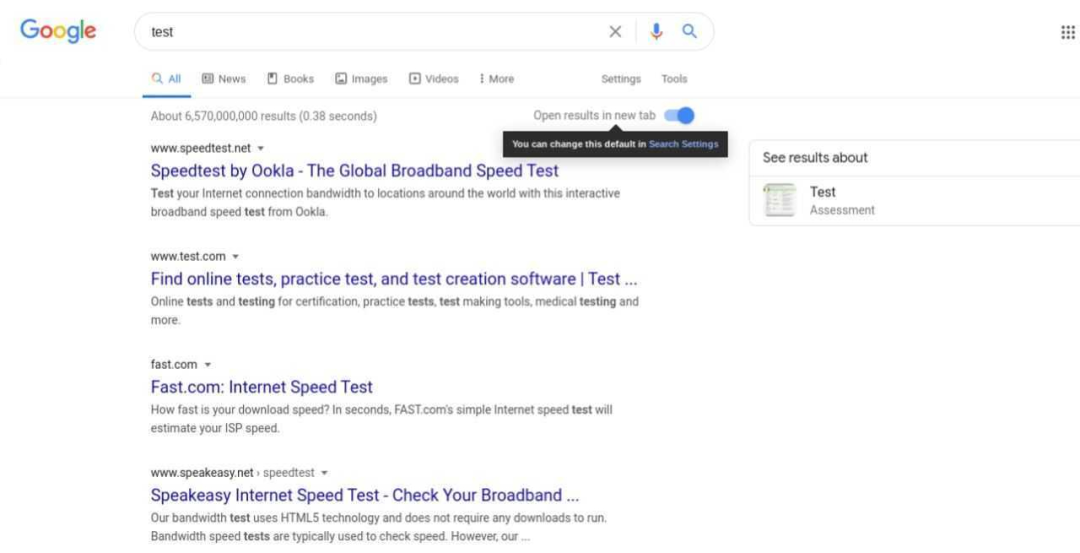Open Speedtest by Ookla result link
The image size is (1080, 553).
pos(355,171)
